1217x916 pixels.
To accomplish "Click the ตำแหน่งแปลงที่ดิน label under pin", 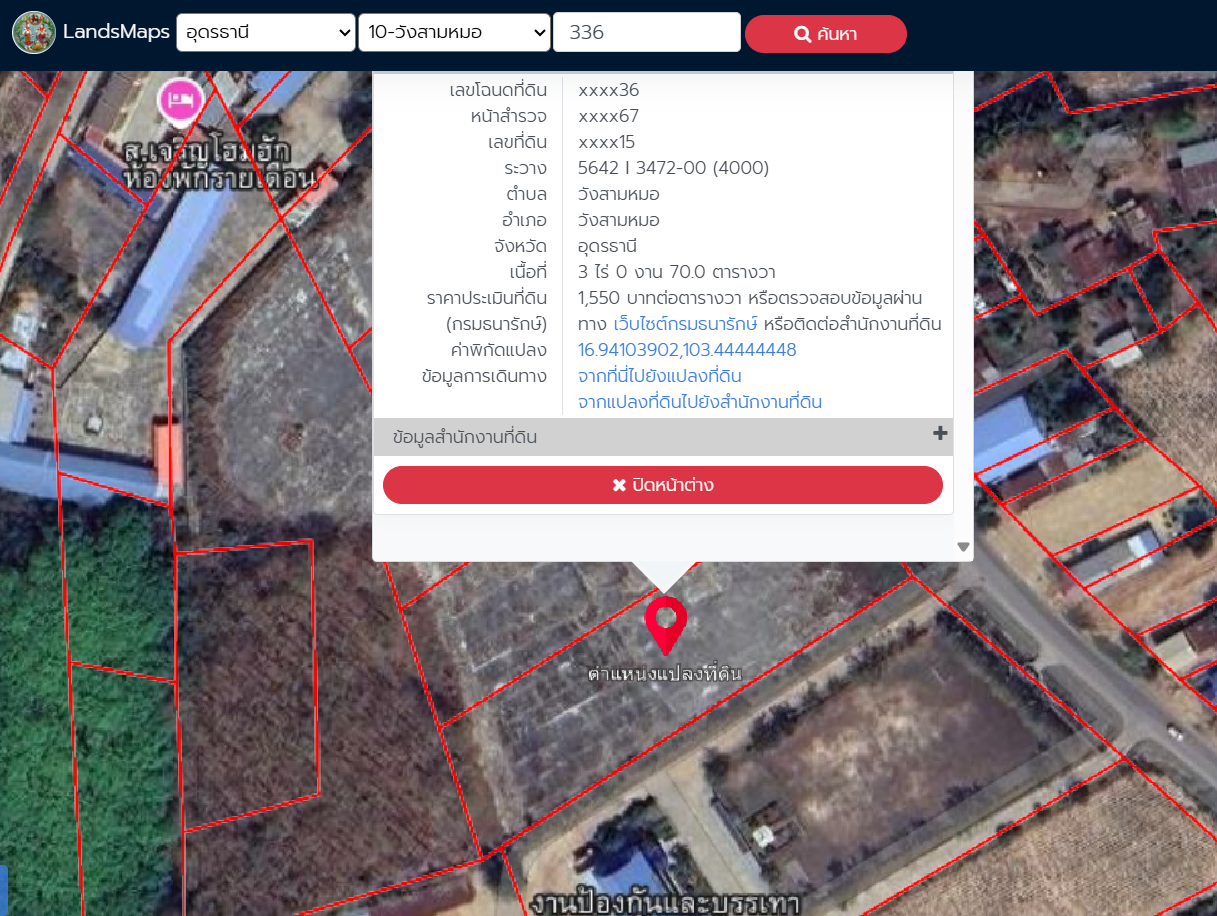I will [665, 674].
